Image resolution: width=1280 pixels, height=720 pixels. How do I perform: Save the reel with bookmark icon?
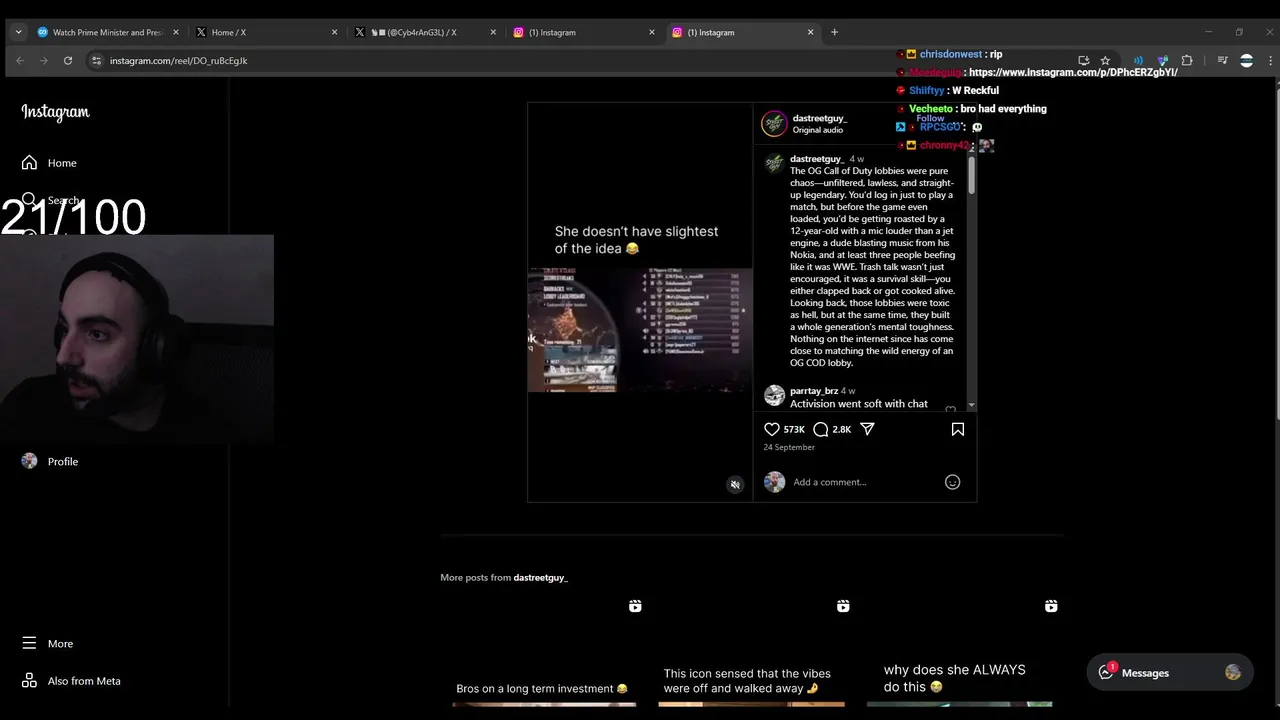click(957, 429)
